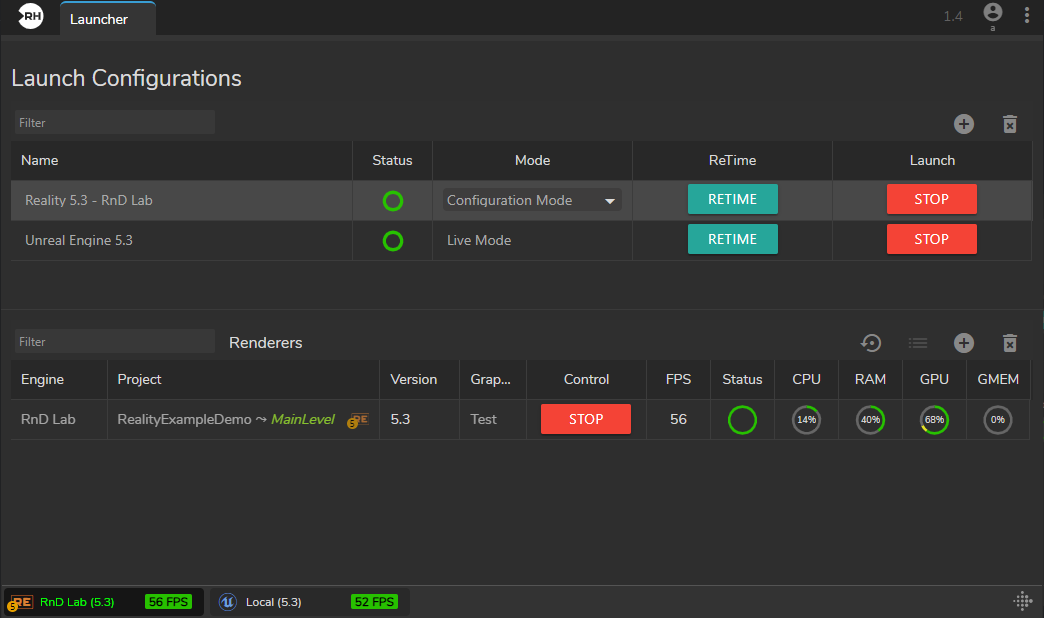
Task: Delete the selected renderer
Action: pos(1010,343)
